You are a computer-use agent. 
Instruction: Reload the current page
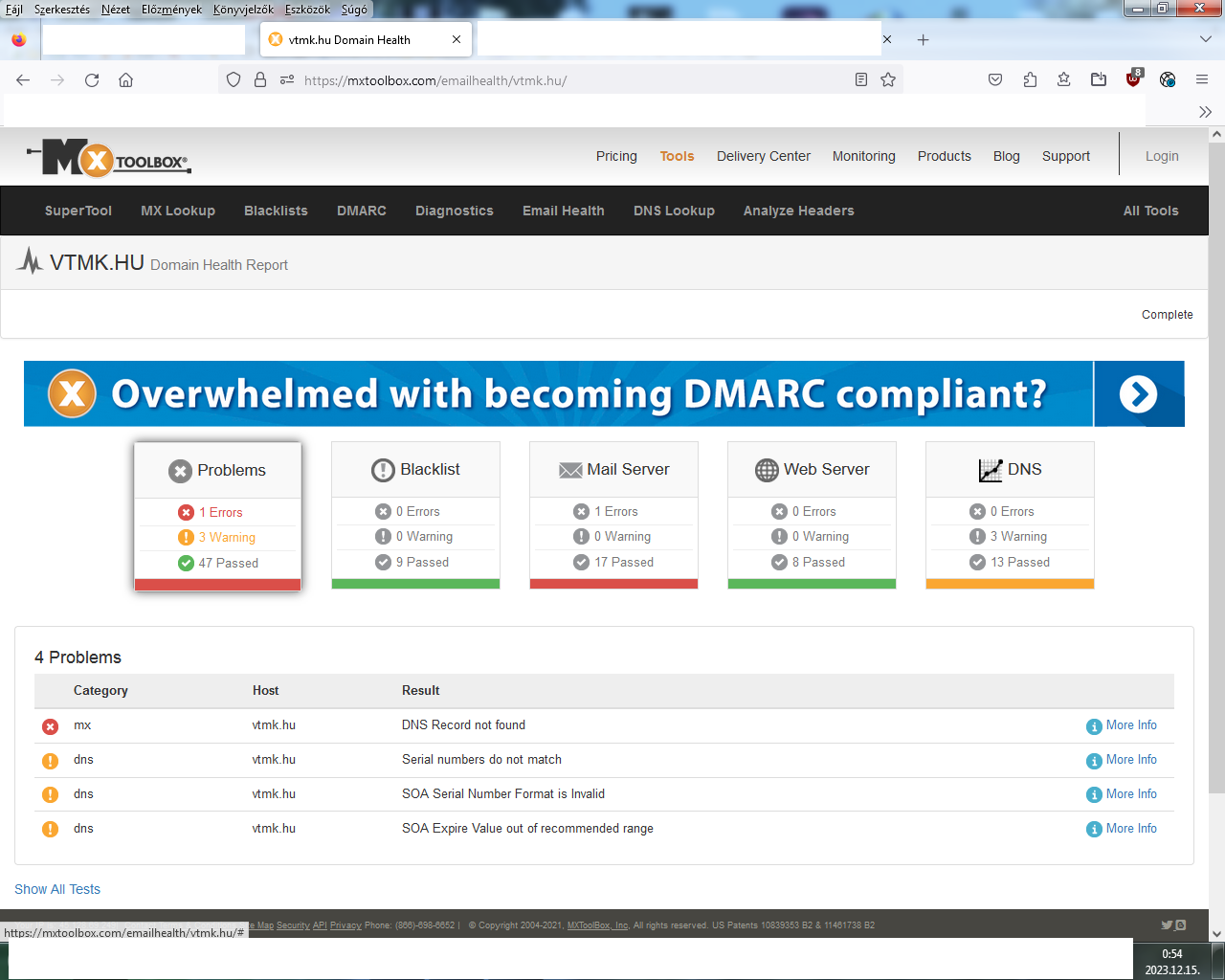click(x=92, y=80)
